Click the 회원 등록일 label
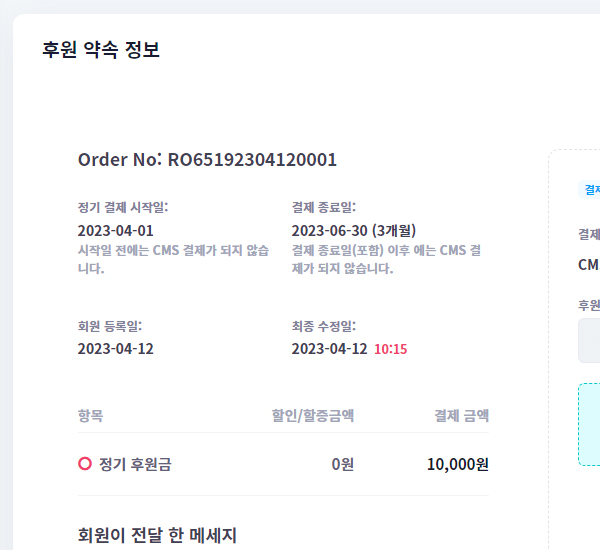Image resolution: width=600 pixels, height=550 pixels. coord(109,325)
